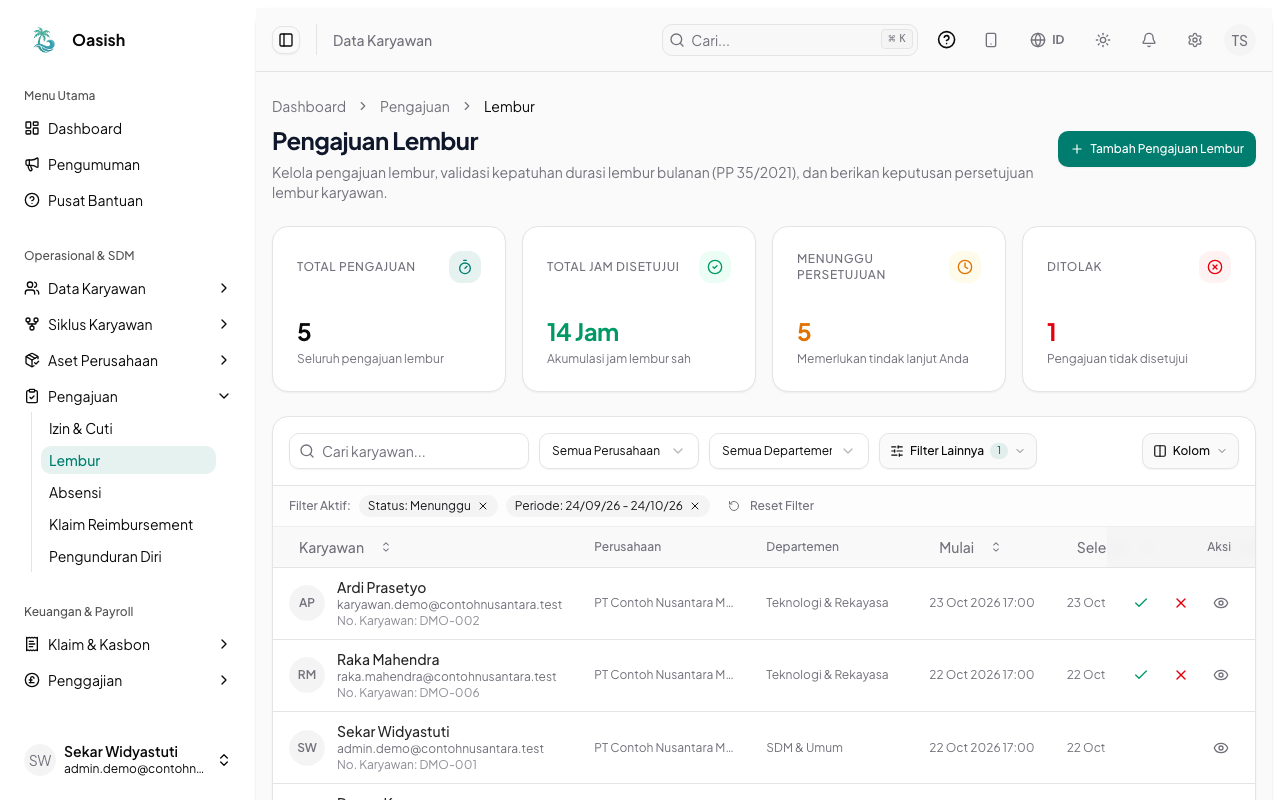Viewport: 1280px width, 800px height.
Task: Open Pengunduran Diri submenu item
Action: tap(128, 557)
